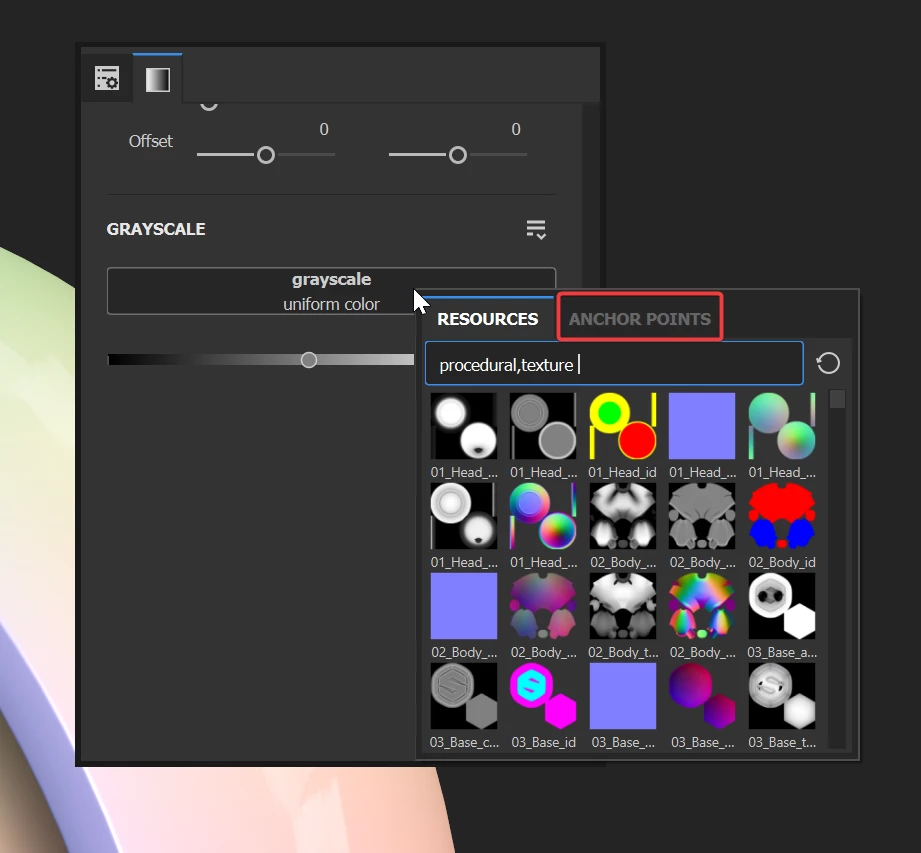Open the properties settings tab icon

tap(107, 78)
